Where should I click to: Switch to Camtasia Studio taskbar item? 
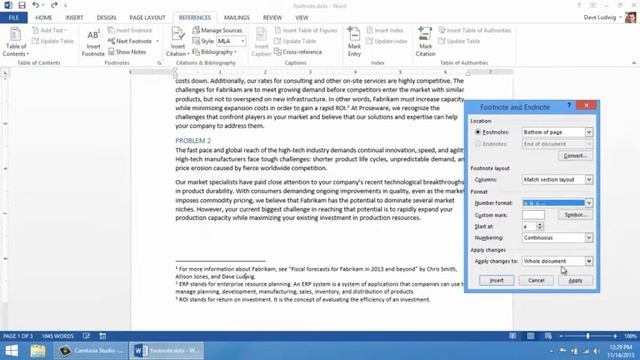click(x=91, y=351)
